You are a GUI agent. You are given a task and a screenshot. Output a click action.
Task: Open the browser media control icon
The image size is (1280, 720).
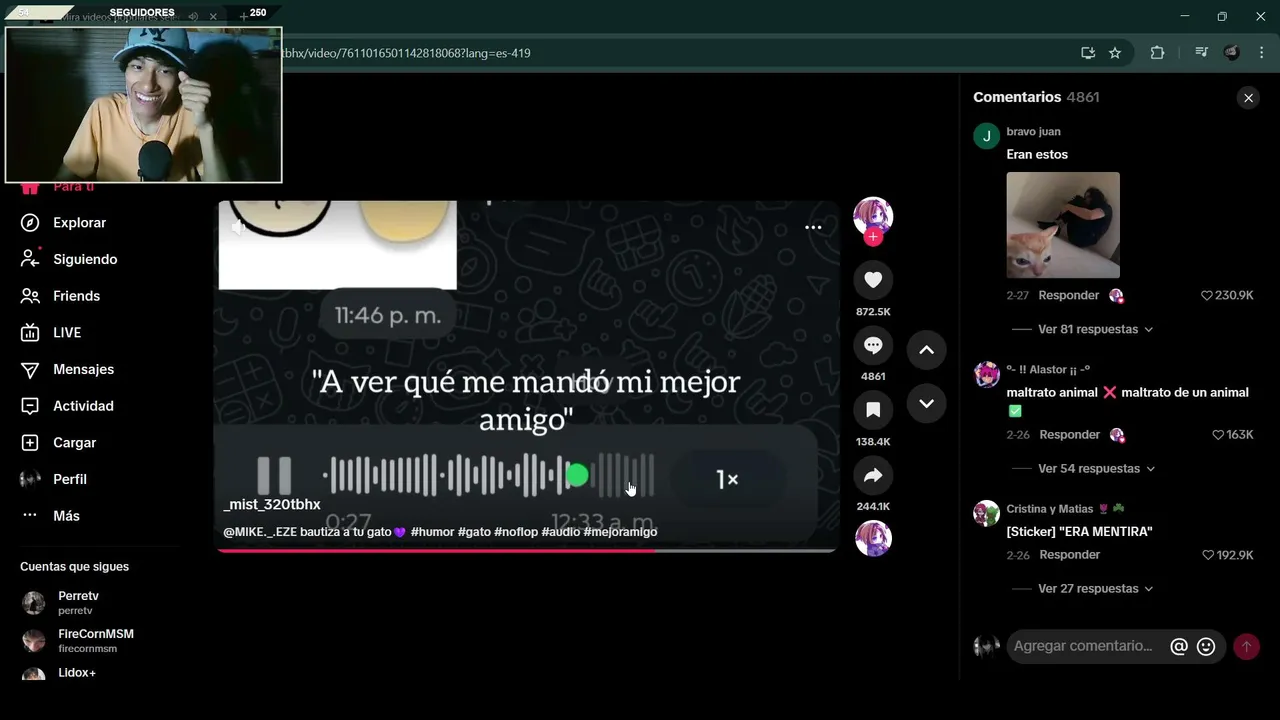(1201, 53)
